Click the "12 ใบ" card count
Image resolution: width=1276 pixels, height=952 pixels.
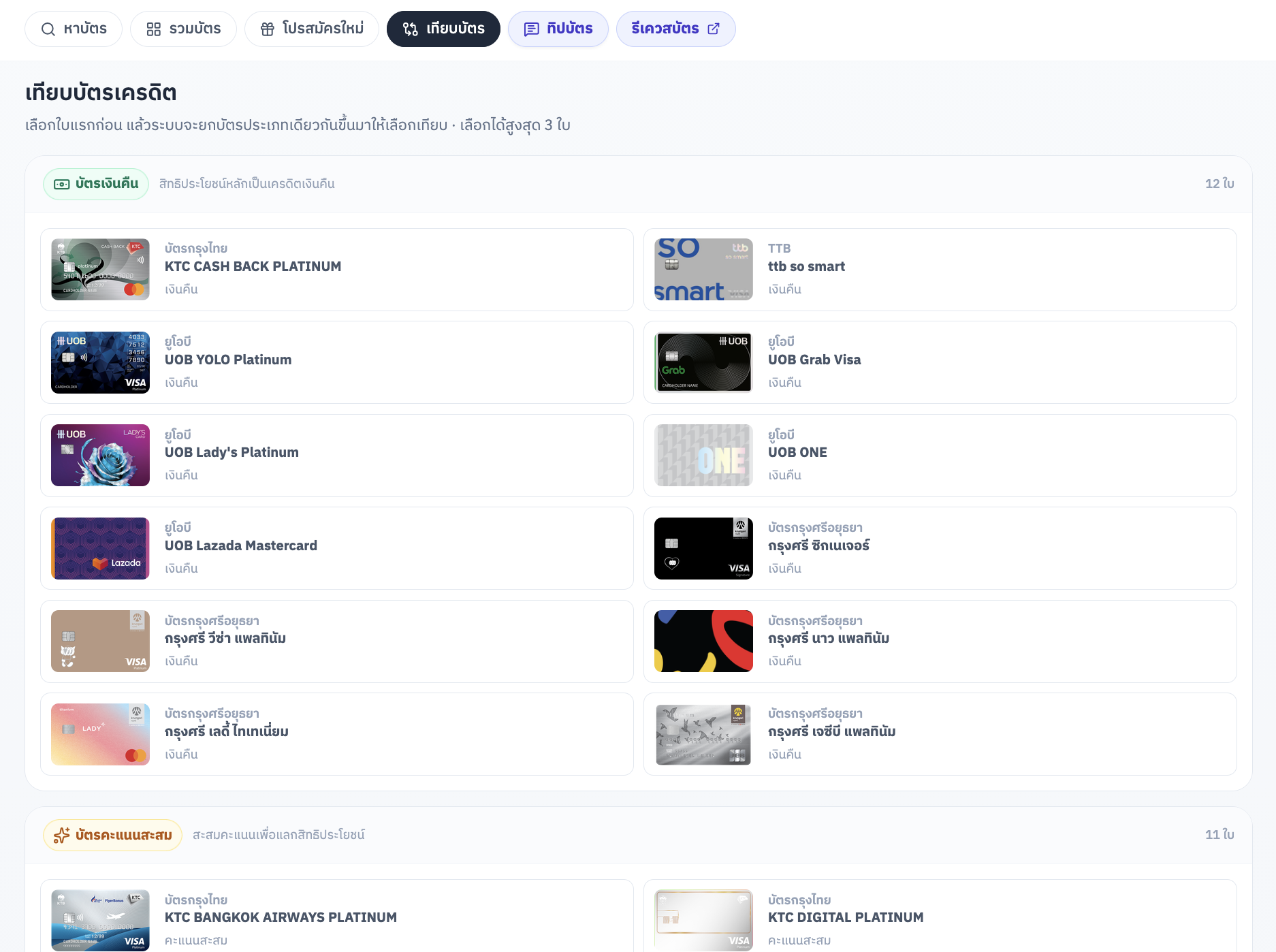(1219, 184)
